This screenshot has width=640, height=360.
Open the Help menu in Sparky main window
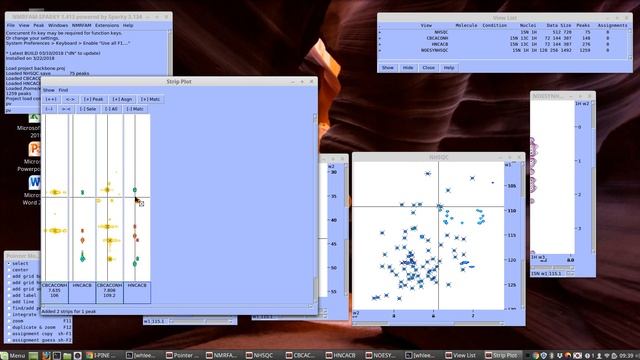(128, 25)
